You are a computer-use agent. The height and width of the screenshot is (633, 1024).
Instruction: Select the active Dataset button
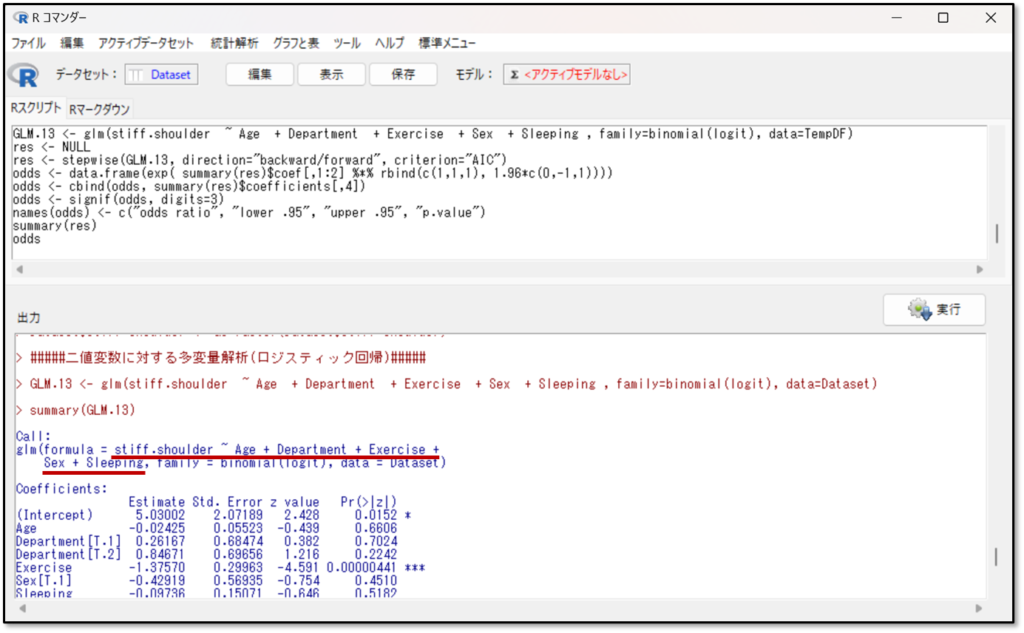(x=161, y=75)
